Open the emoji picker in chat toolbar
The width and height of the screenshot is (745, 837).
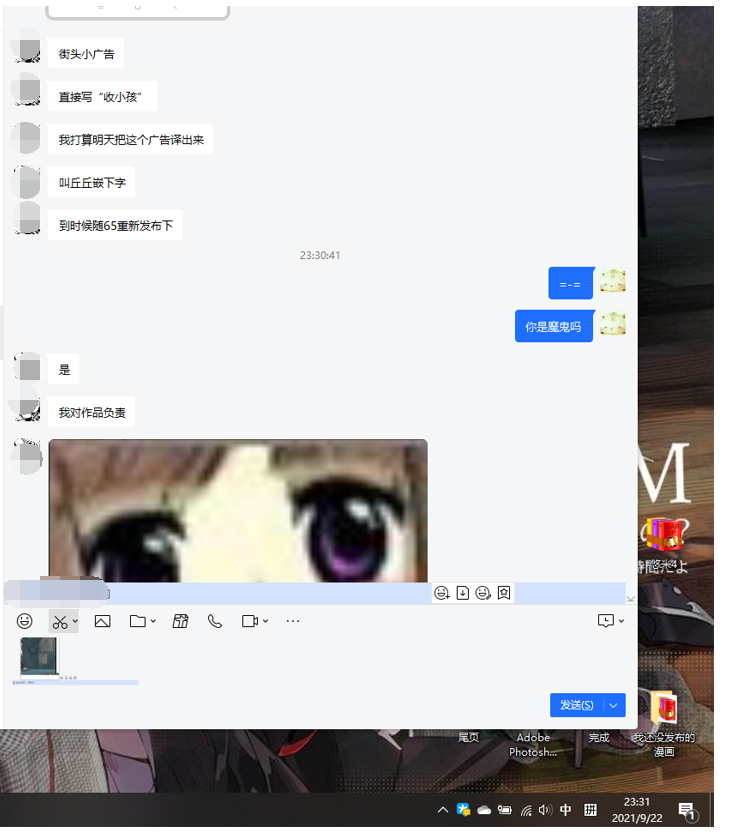[x=25, y=621]
